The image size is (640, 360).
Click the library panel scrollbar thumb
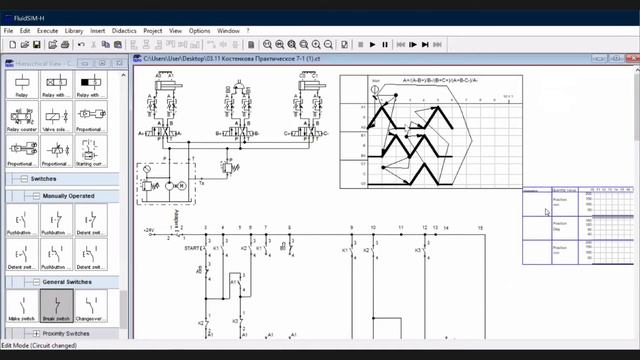tap(123, 309)
